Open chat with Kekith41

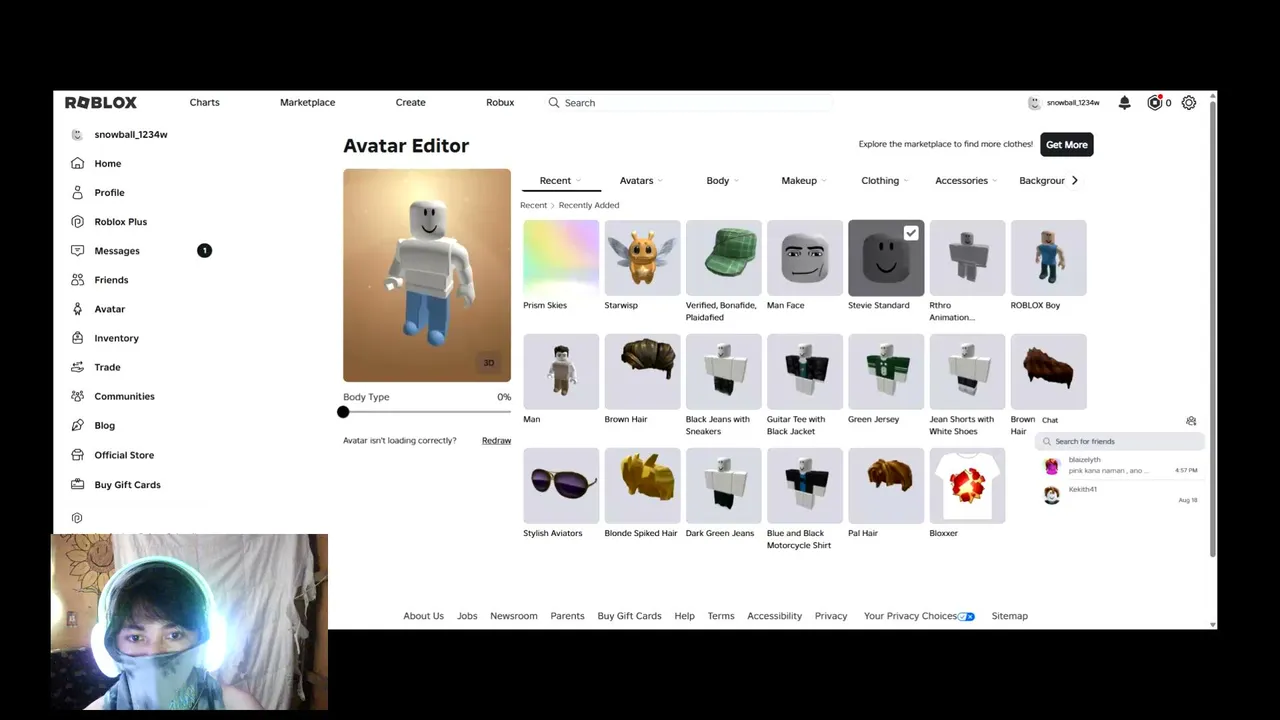(1119, 495)
